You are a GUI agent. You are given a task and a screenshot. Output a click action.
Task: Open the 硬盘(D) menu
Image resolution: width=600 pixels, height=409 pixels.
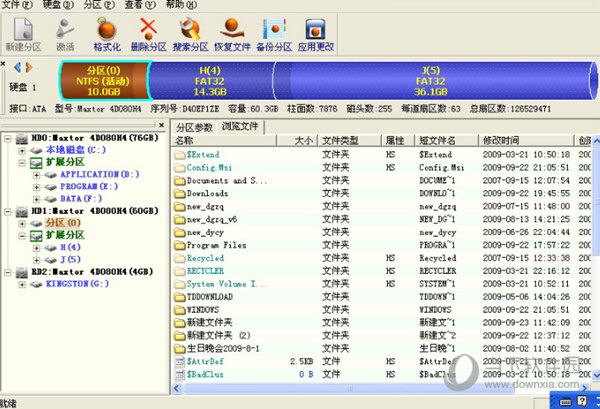pos(50,5)
